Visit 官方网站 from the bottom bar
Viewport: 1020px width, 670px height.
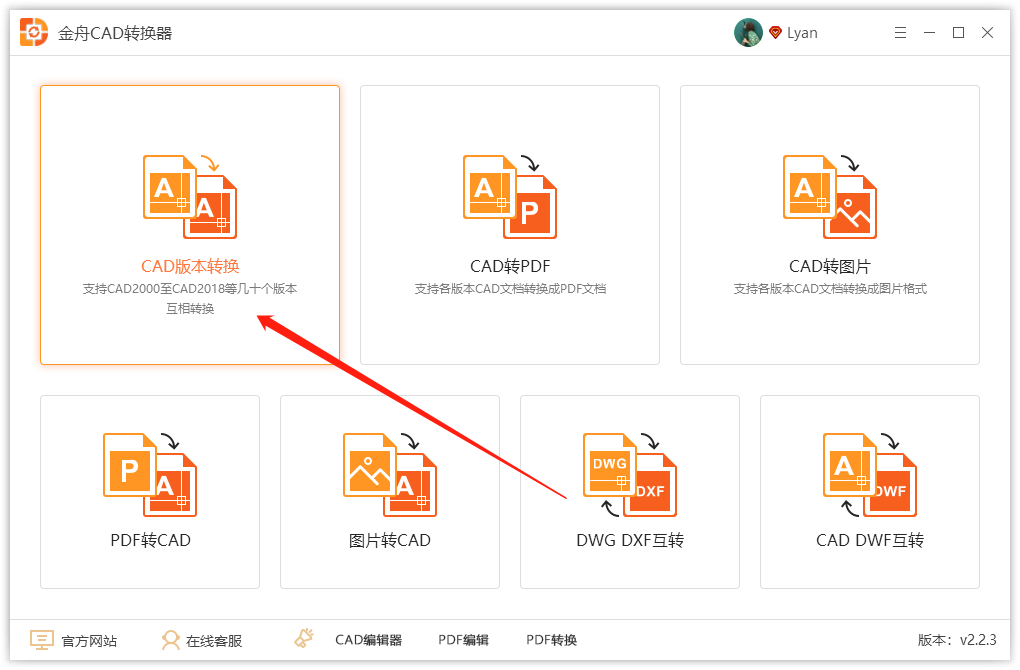[x=73, y=640]
